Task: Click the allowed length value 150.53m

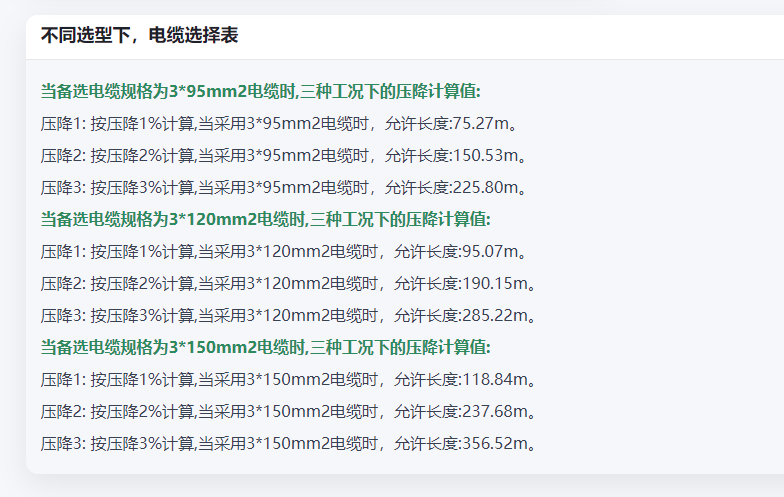Action: pos(490,156)
